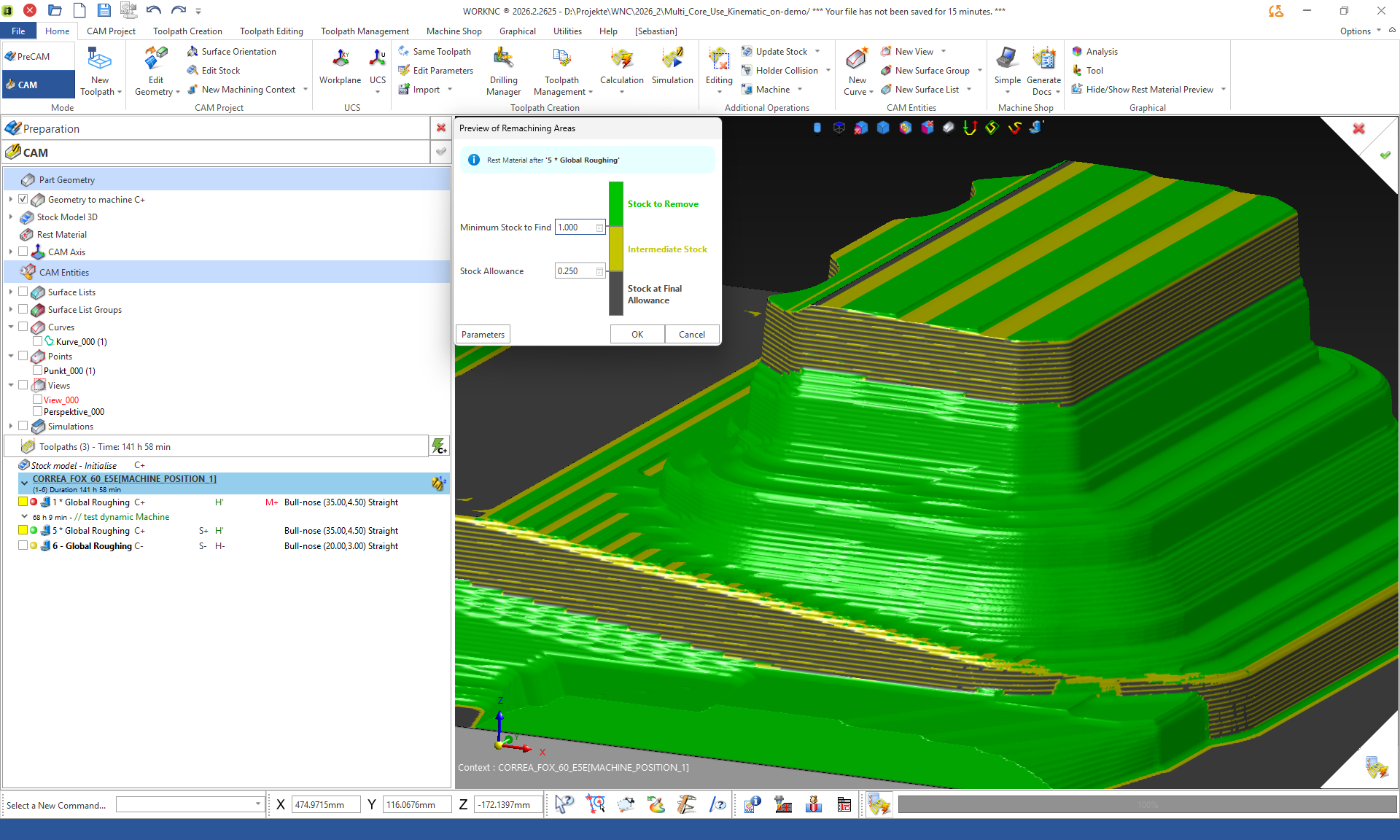Click the Analysis tool
The height and width of the screenshot is (840, 1400).
coord(1094,52)
